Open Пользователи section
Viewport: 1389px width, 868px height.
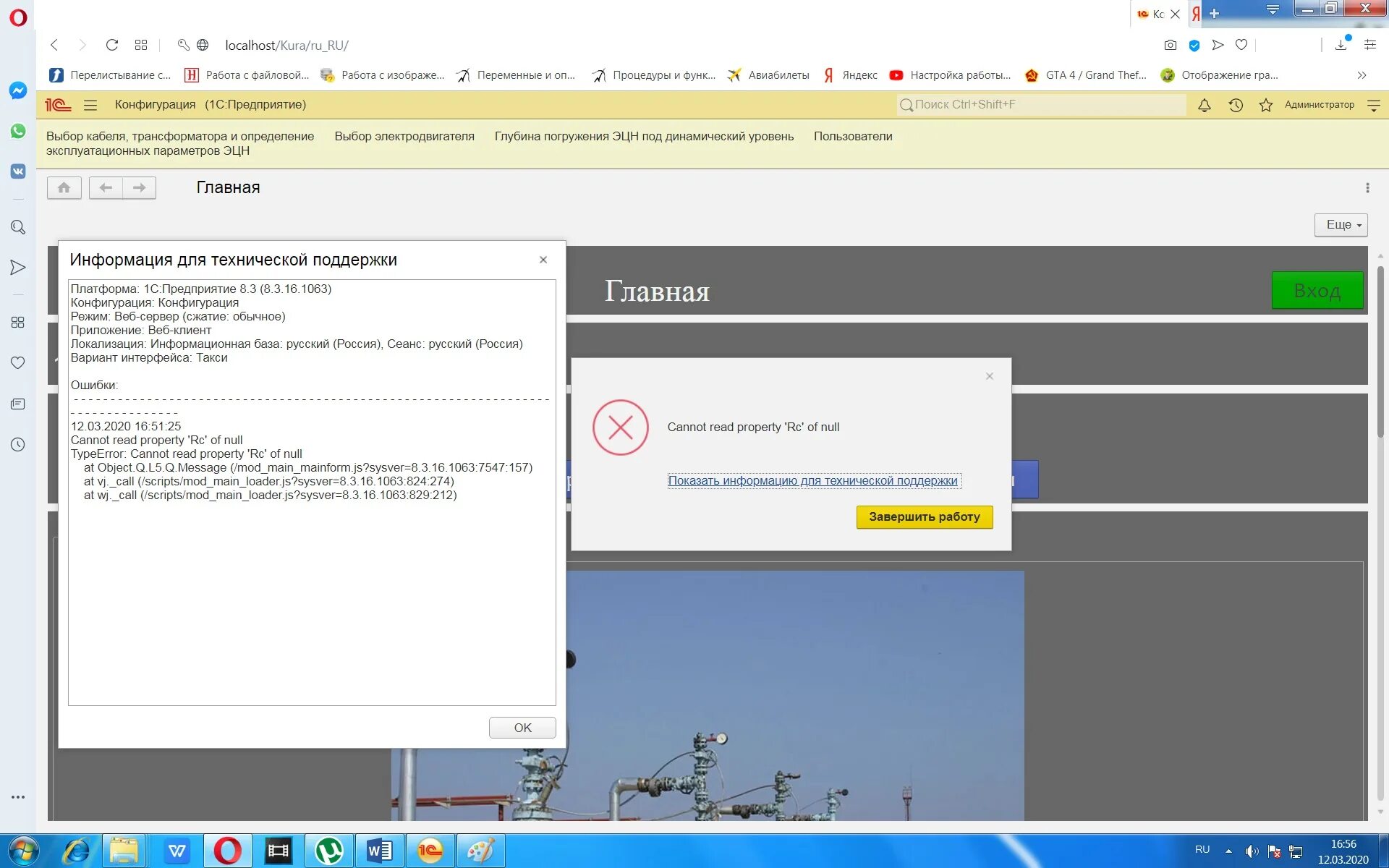click(x=852, y=136)
